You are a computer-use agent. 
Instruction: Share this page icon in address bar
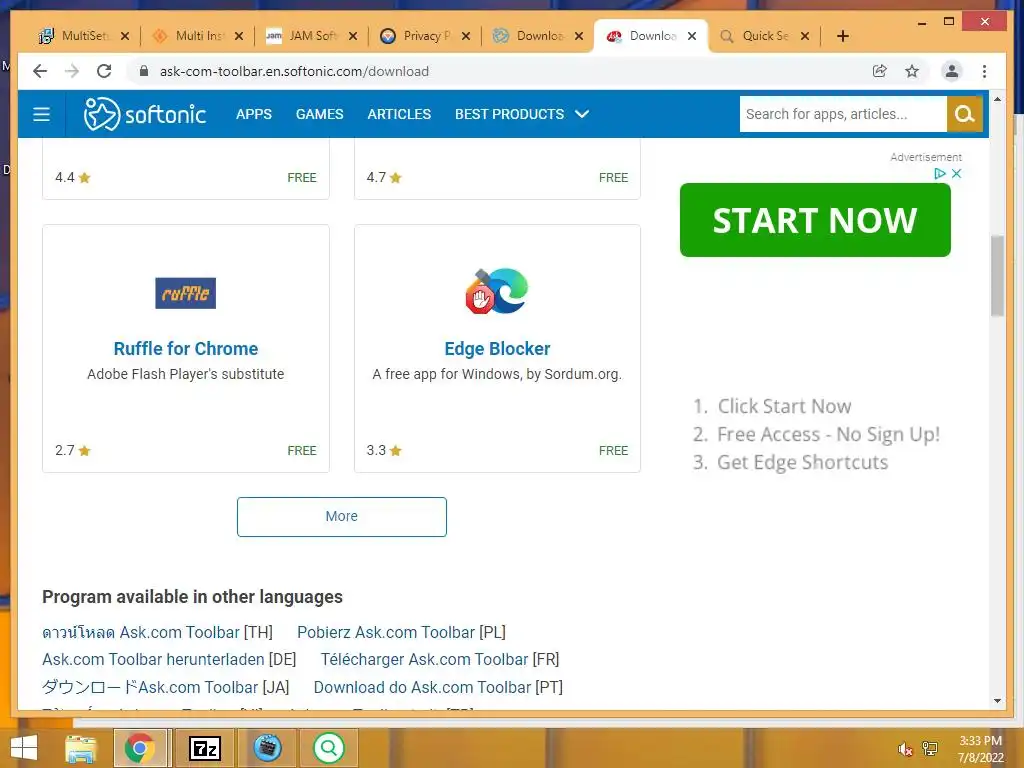click(880, 71)
